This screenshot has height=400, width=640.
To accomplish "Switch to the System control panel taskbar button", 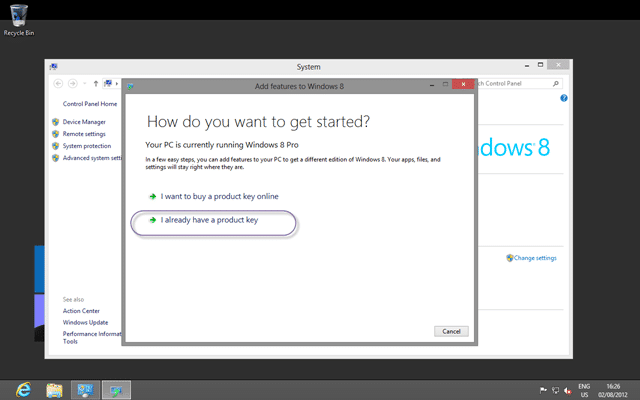I will click(x=85, y=390).
